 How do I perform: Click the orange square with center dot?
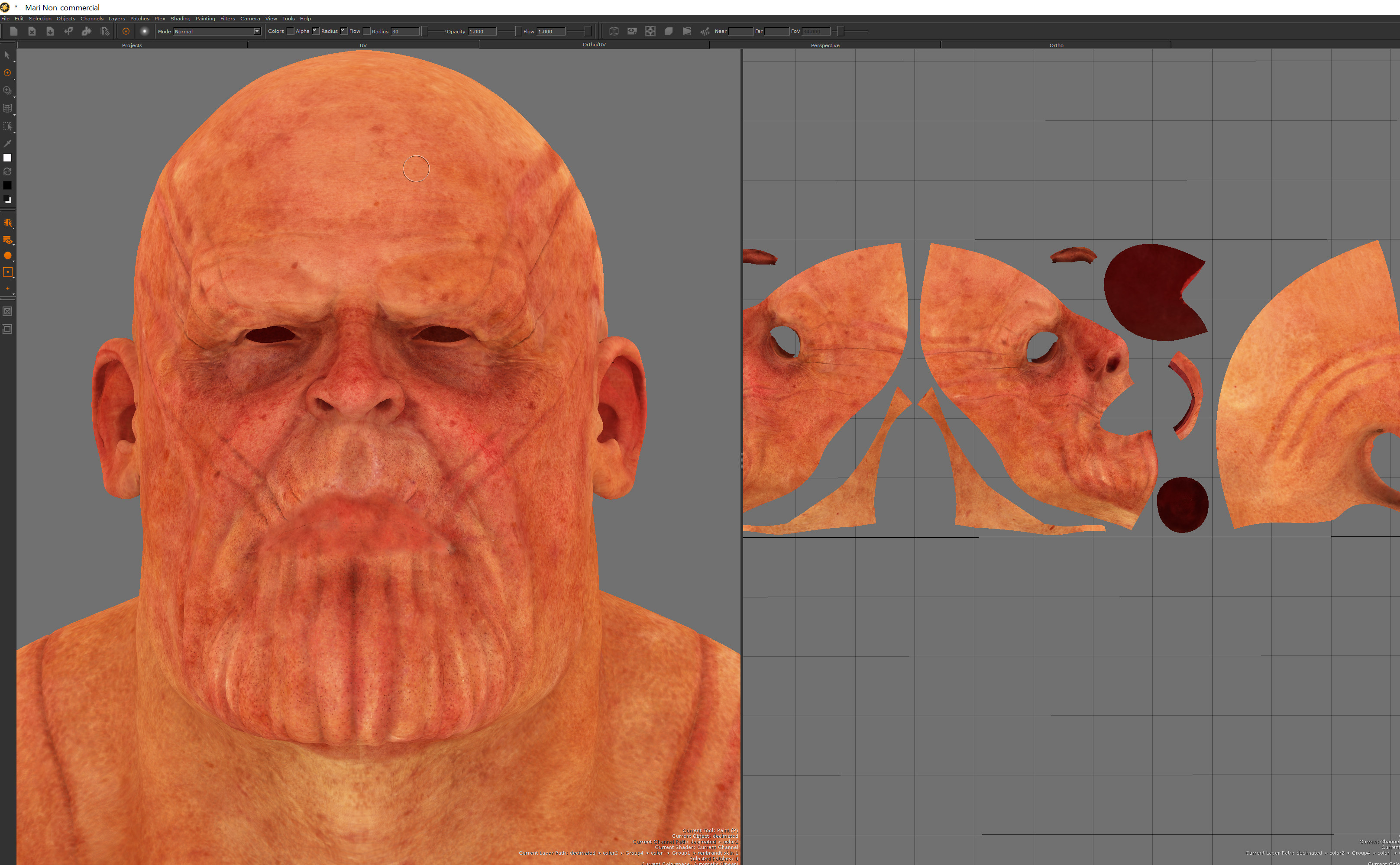pos(7,272)
